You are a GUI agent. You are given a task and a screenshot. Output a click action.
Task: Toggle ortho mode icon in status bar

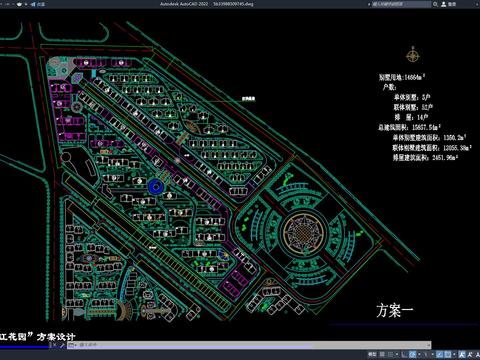(x=404, y=354)
